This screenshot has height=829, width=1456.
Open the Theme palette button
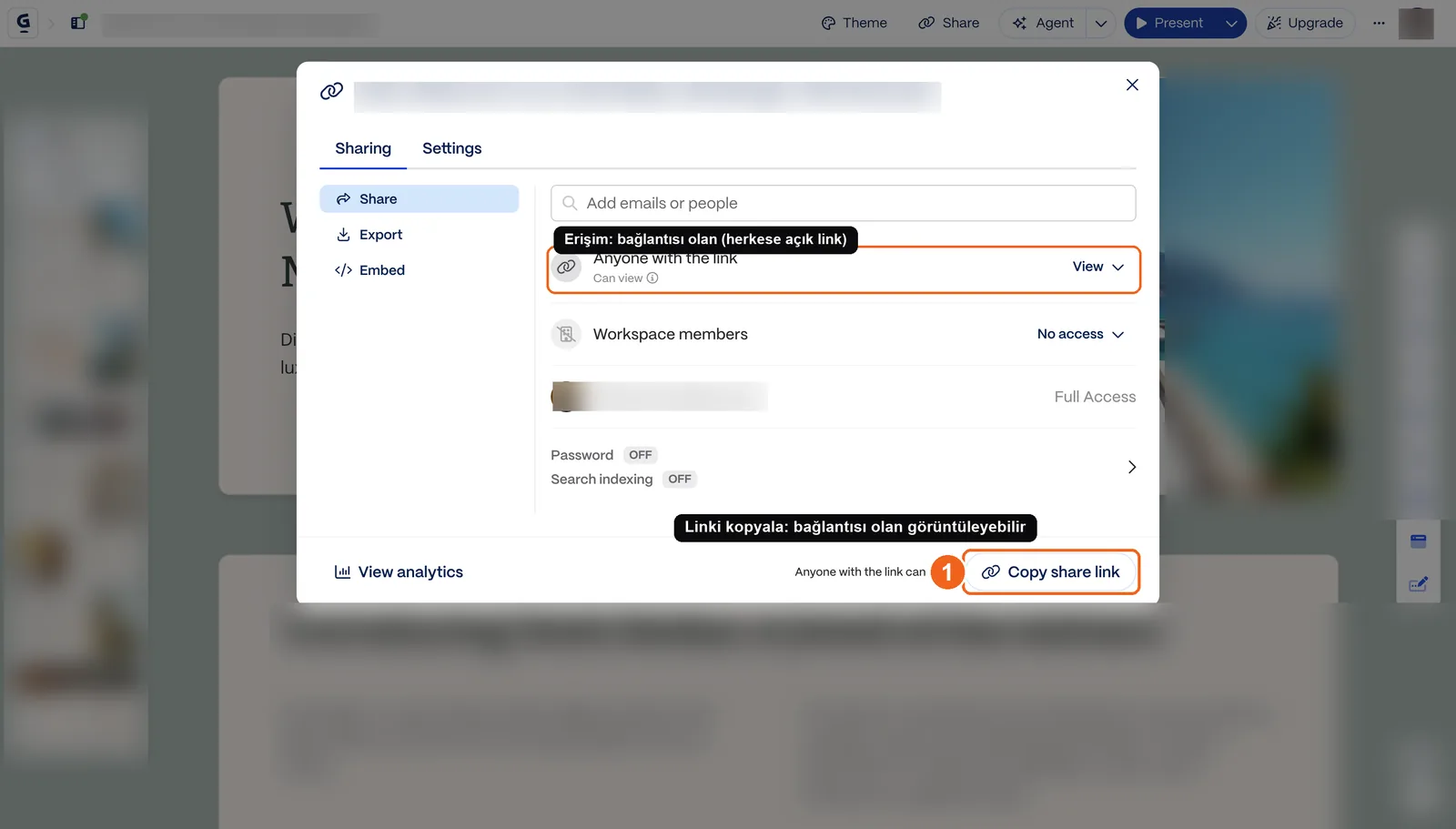tap(854, 23)
